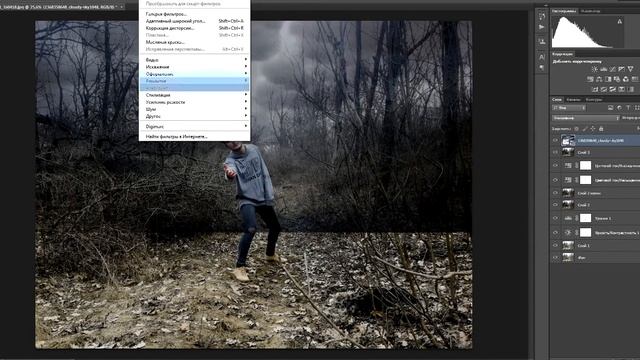
Task: Add a Selective Color adjustment icon
Action: [622, 89]
